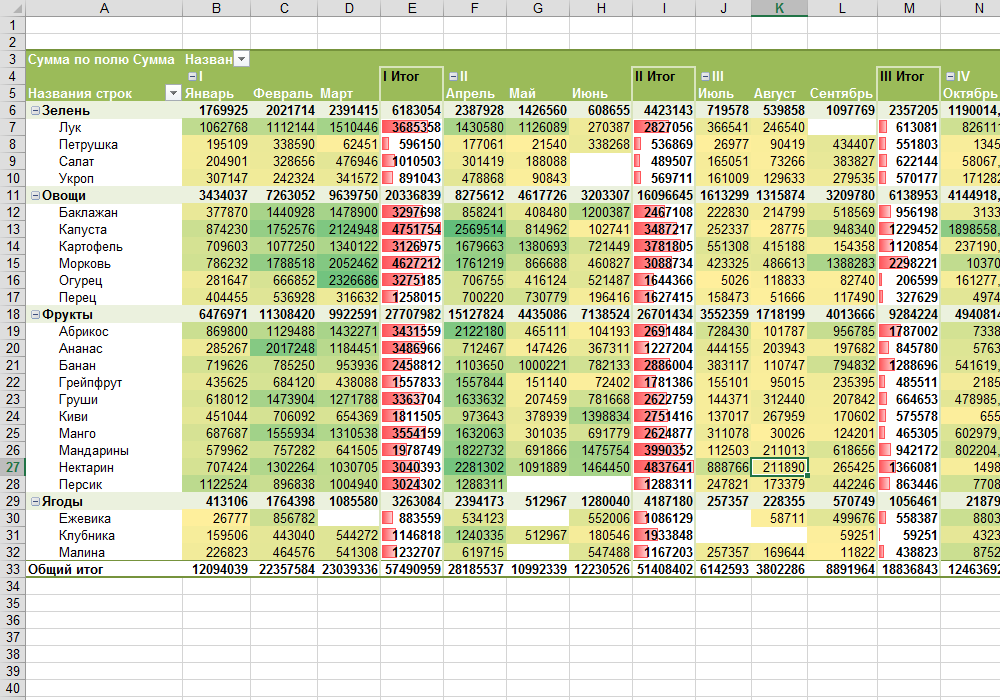Select the Картофель row label

[x=104, y=246]
